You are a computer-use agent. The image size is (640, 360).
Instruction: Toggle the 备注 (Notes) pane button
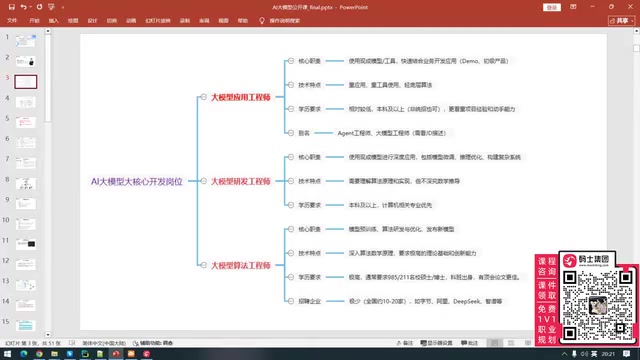pyautogui.click(x=405, y=343)
